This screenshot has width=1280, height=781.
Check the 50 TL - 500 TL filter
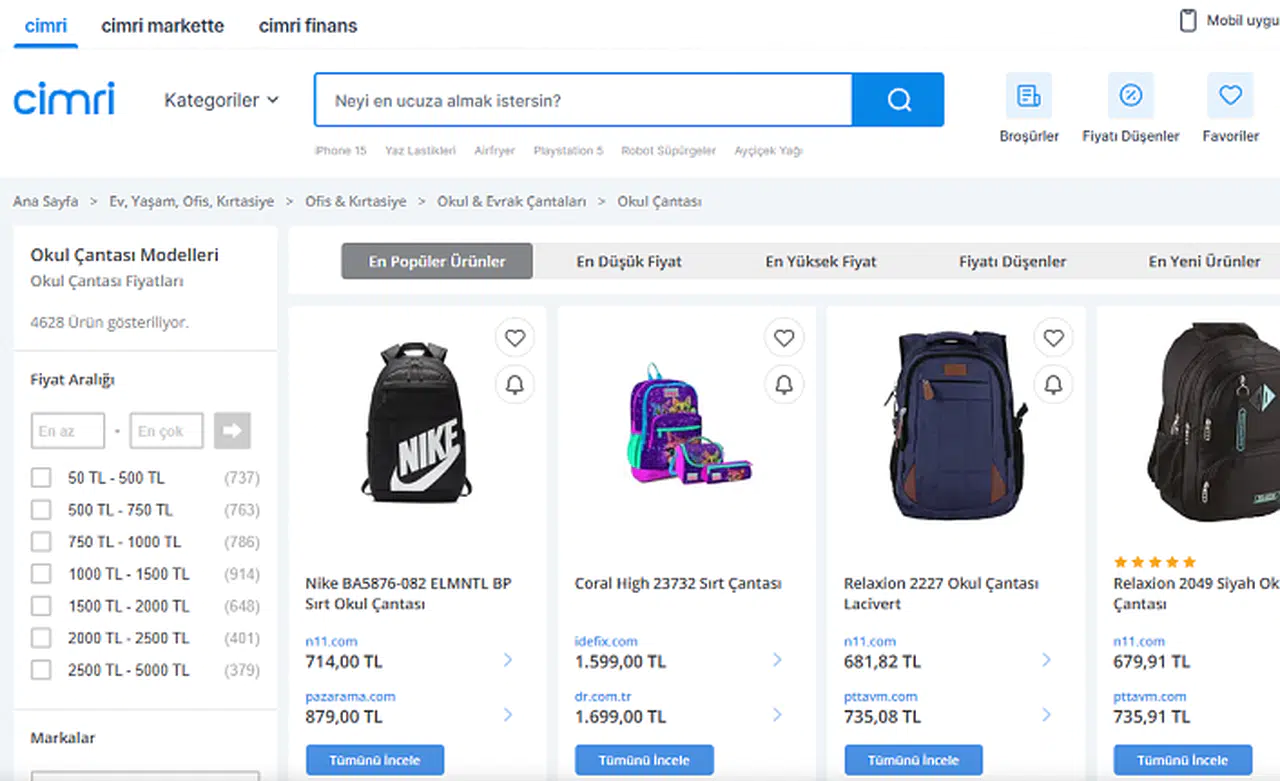pos(41,478)
